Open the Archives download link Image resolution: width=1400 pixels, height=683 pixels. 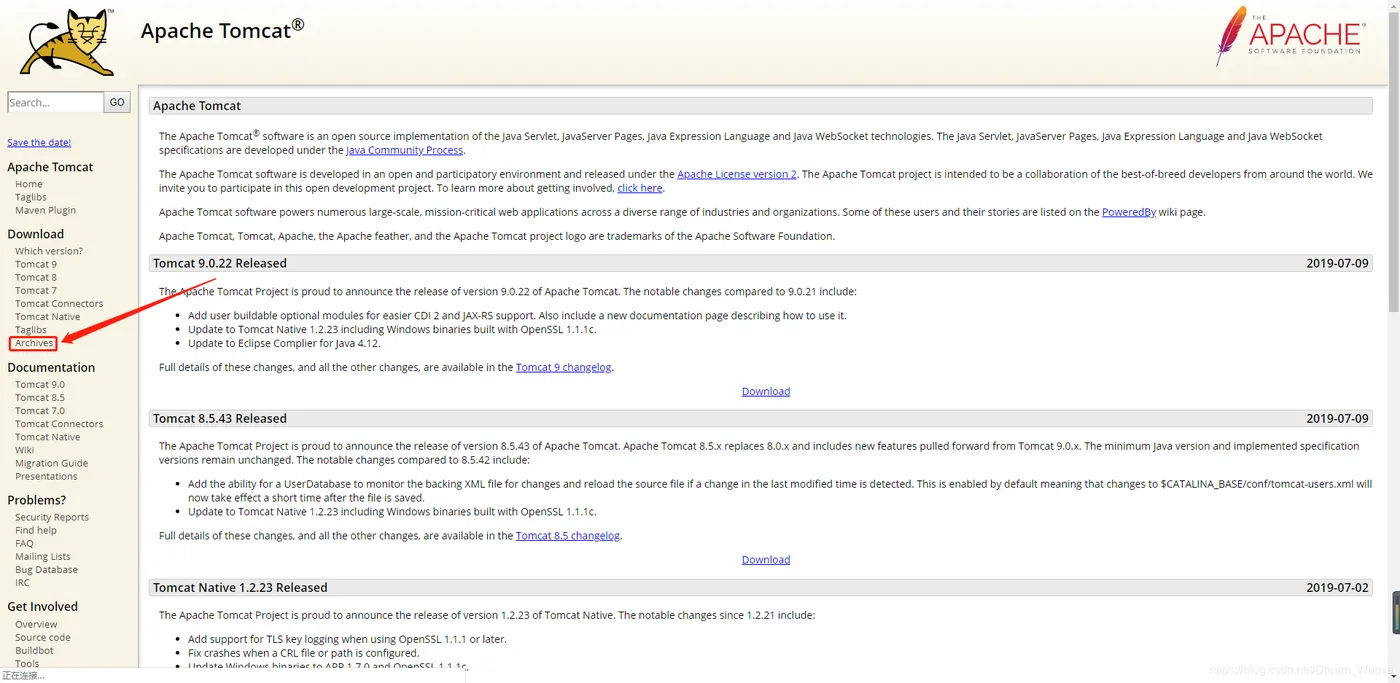click(34, 343)
